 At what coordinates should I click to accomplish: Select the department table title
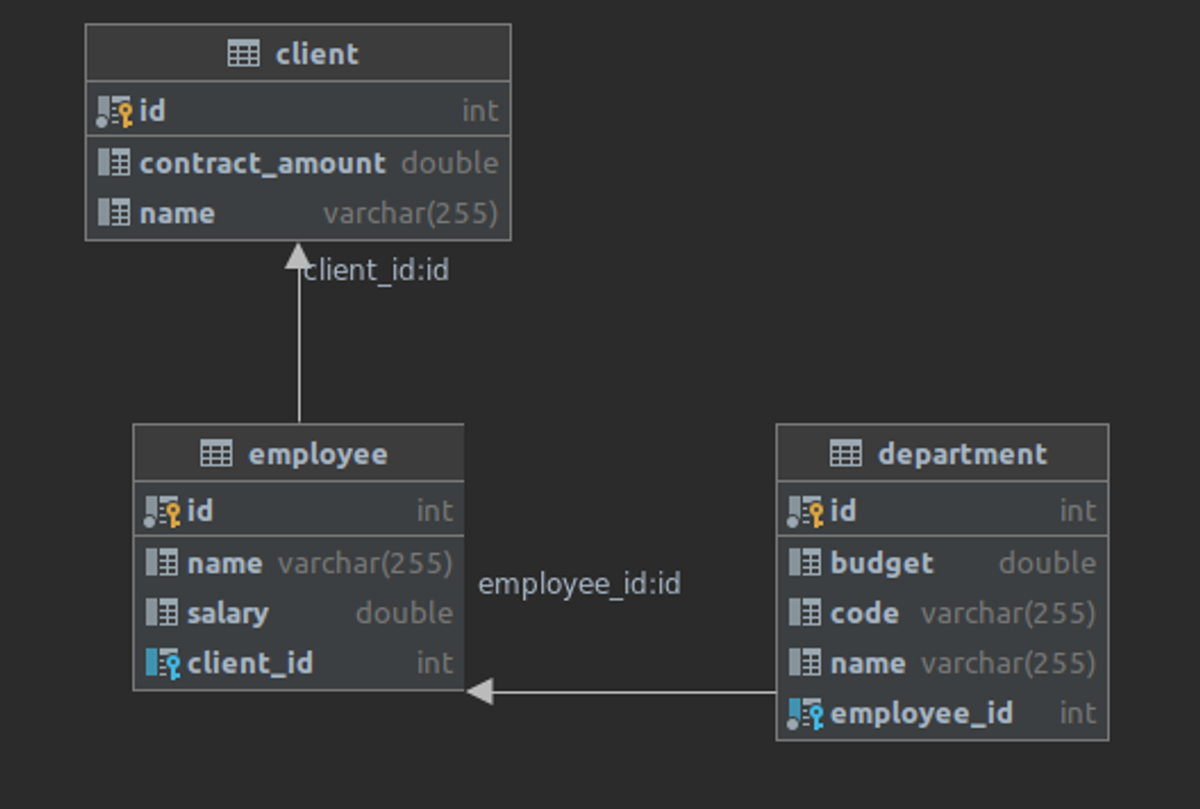(x=962, y=454)
